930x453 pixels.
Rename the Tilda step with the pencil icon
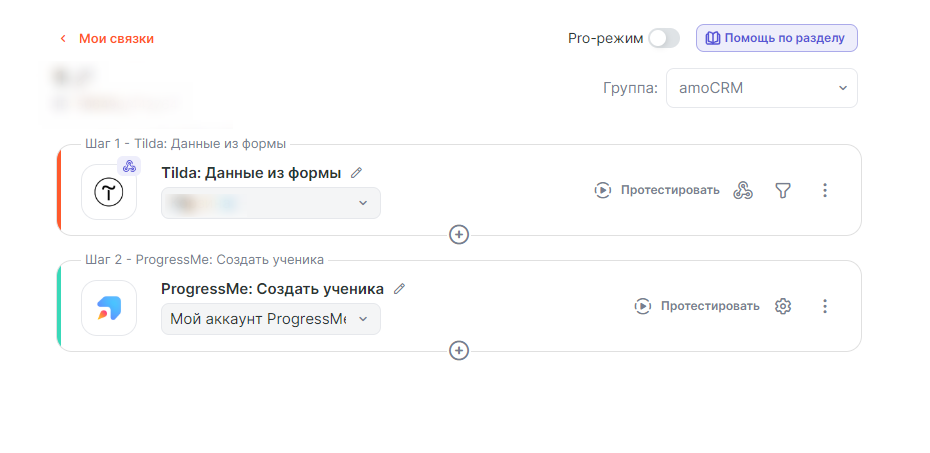357,172
